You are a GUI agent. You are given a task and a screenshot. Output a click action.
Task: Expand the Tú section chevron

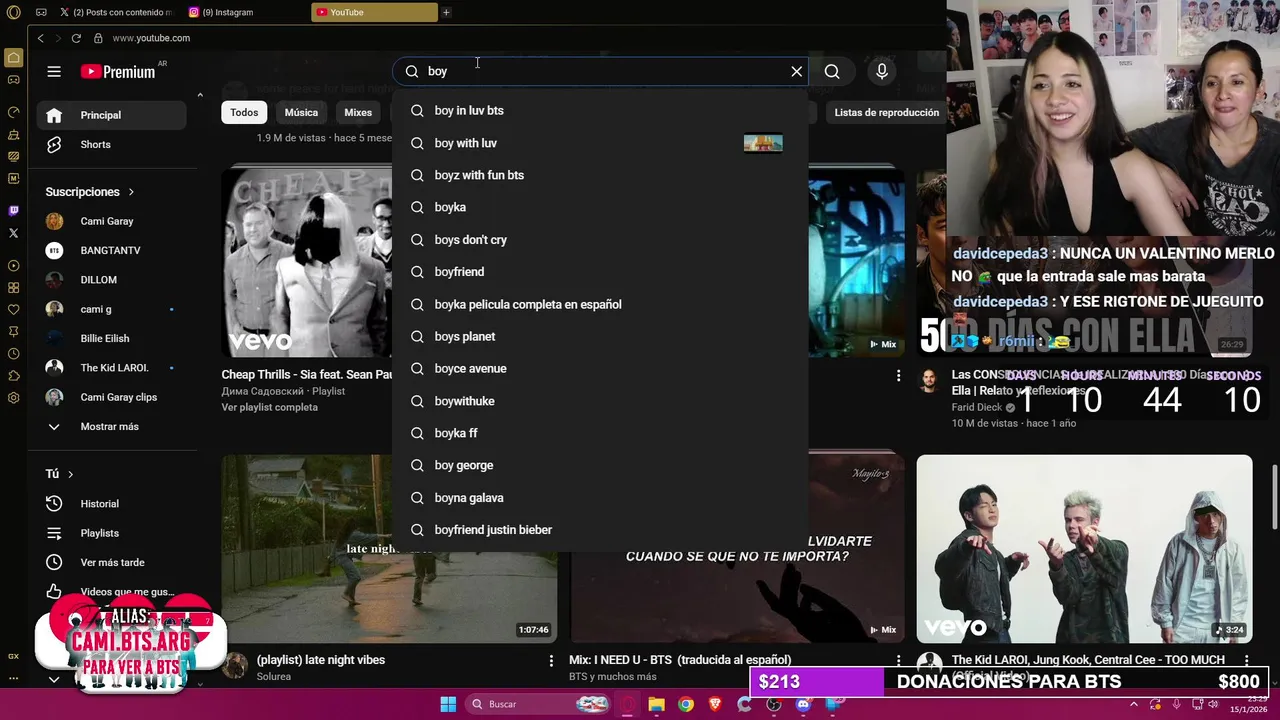point(71,474)
